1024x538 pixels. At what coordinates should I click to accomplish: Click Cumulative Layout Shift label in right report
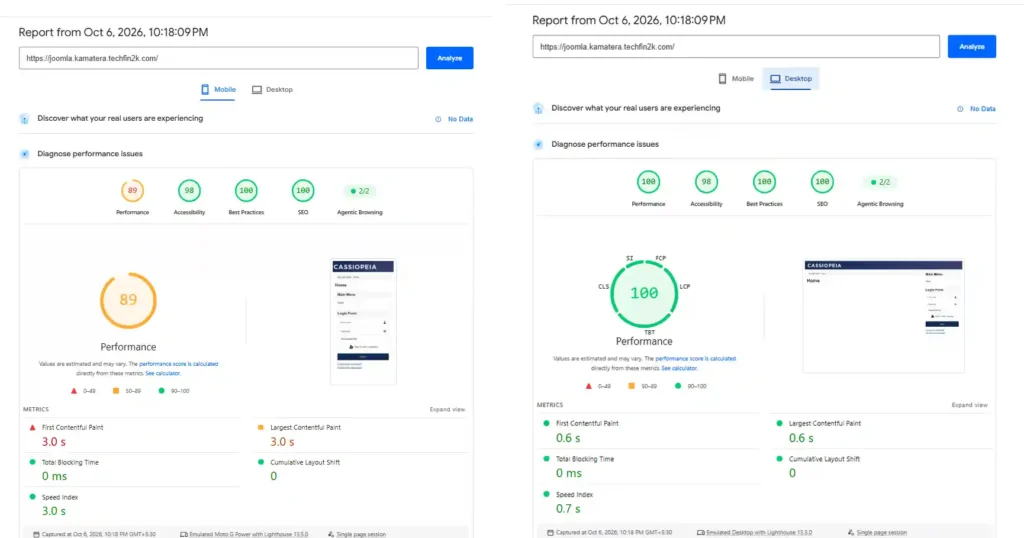click(x=824, y=459)
